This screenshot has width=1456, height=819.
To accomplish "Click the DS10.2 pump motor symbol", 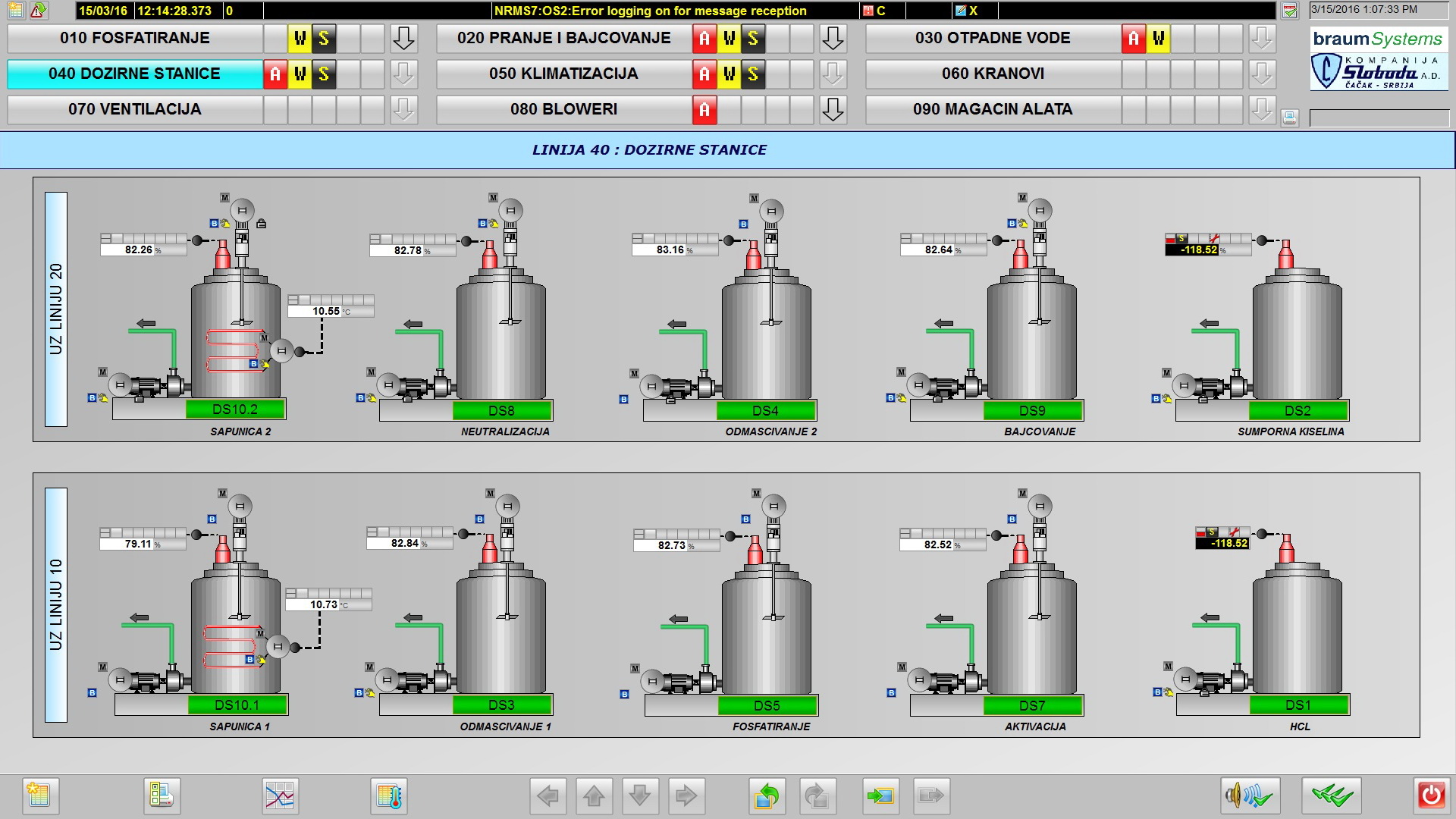I will [121, 385].
